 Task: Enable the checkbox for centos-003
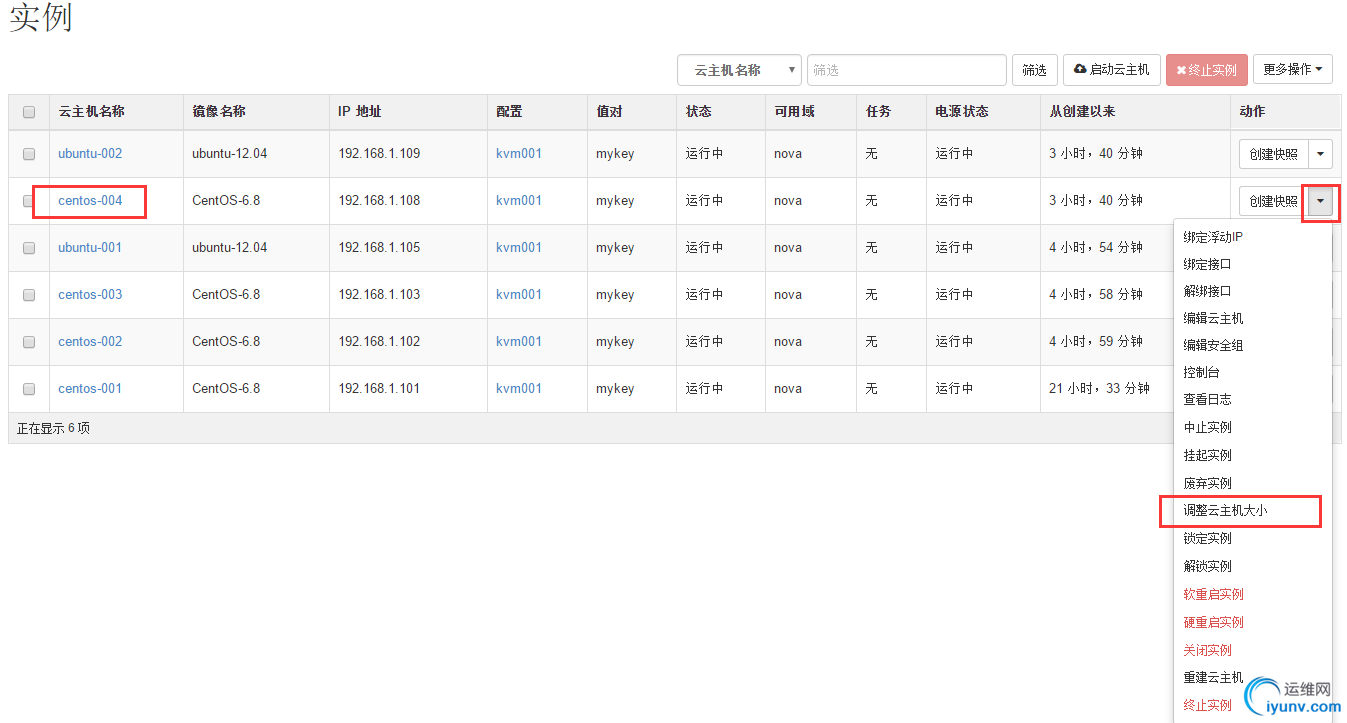coord(29,295)
